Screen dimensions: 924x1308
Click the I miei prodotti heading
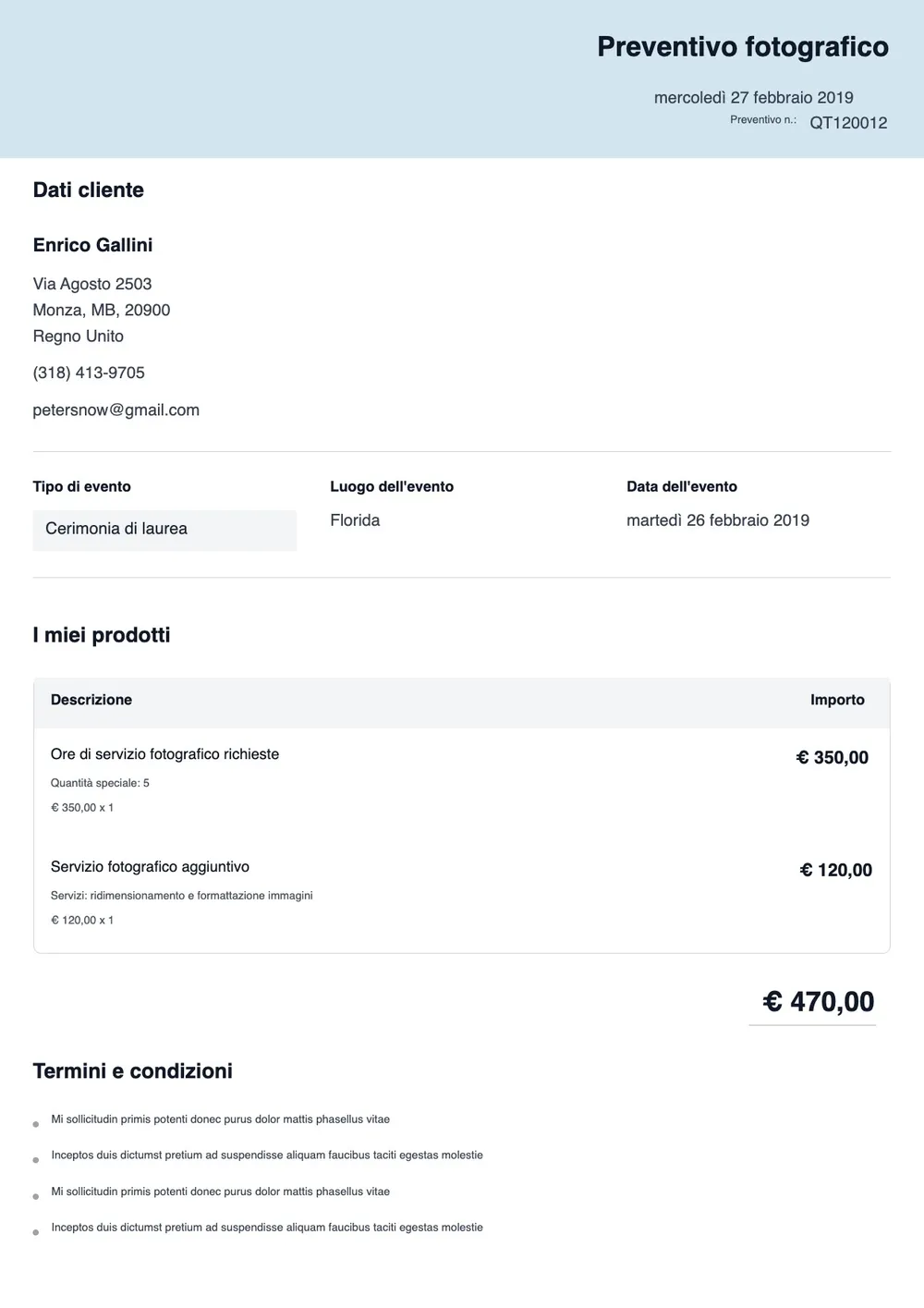tap(102, 635)
